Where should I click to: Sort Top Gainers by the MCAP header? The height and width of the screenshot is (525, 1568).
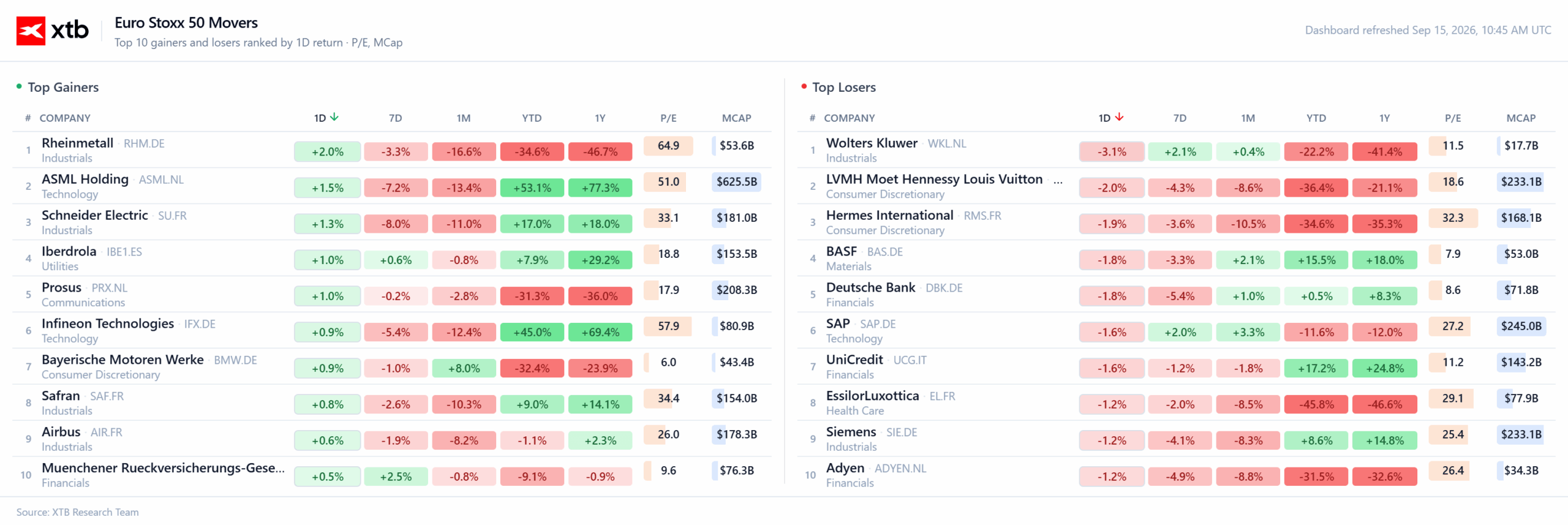coord(736,118)
